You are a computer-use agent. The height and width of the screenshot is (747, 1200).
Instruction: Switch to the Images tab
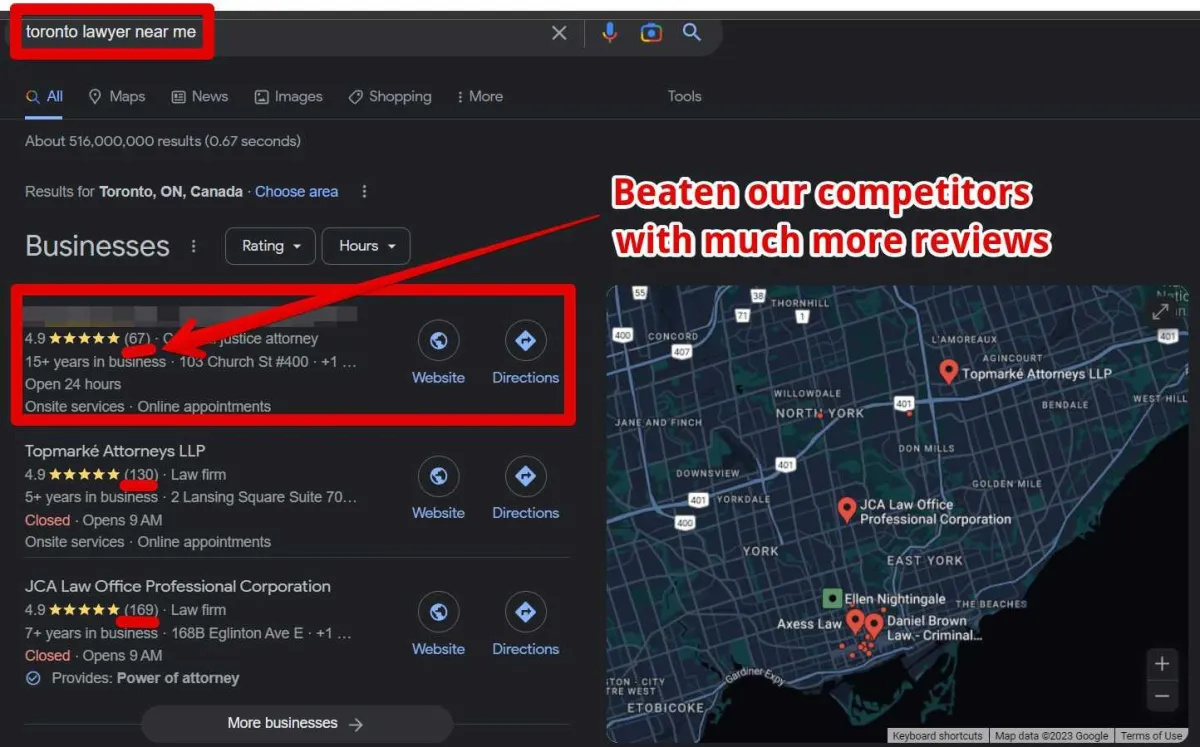point(288,96)
